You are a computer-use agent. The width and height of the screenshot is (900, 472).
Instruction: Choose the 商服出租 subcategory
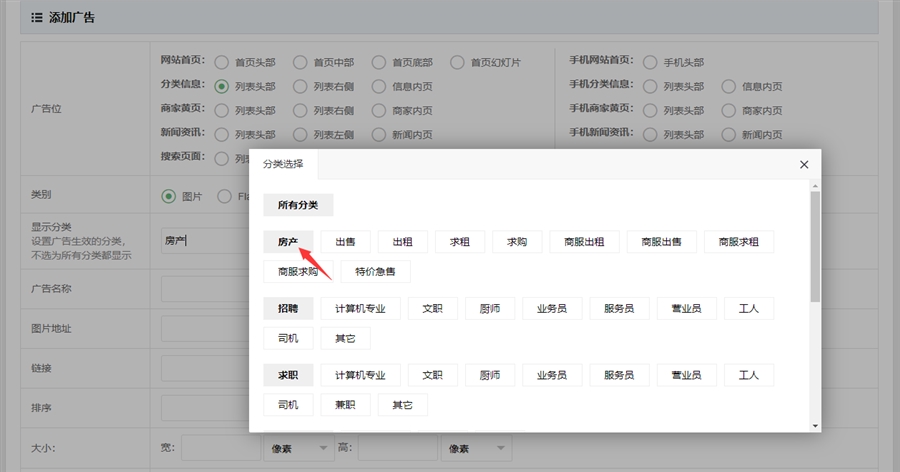point(584,241)
